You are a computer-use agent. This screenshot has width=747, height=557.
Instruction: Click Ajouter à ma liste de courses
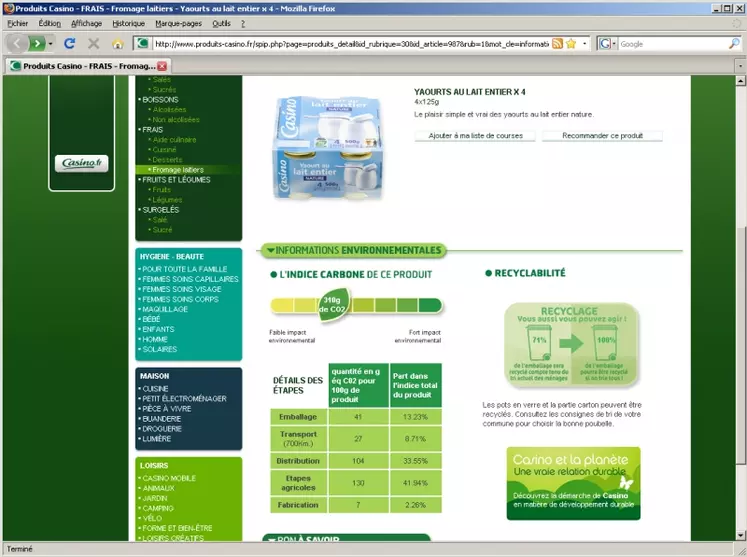pos(475,136)
